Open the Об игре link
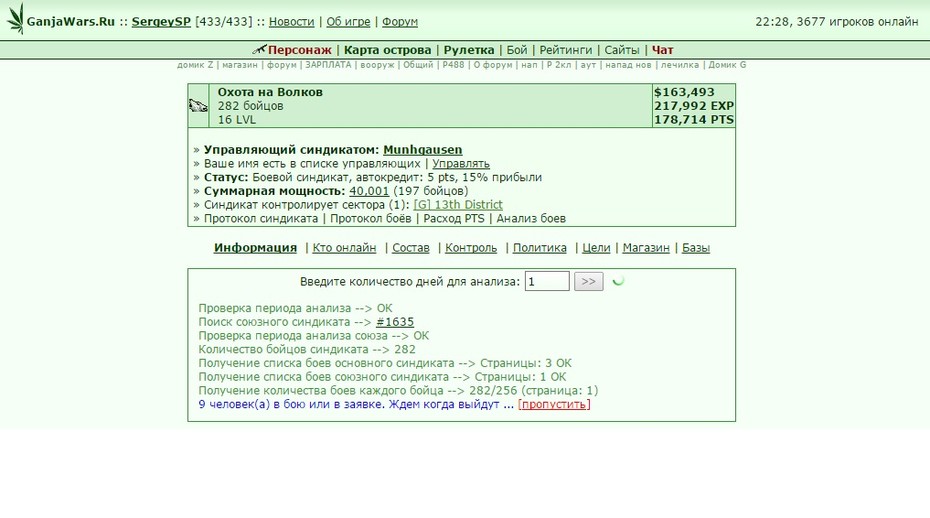Screen dimensions: 930x518 point(348,21)
